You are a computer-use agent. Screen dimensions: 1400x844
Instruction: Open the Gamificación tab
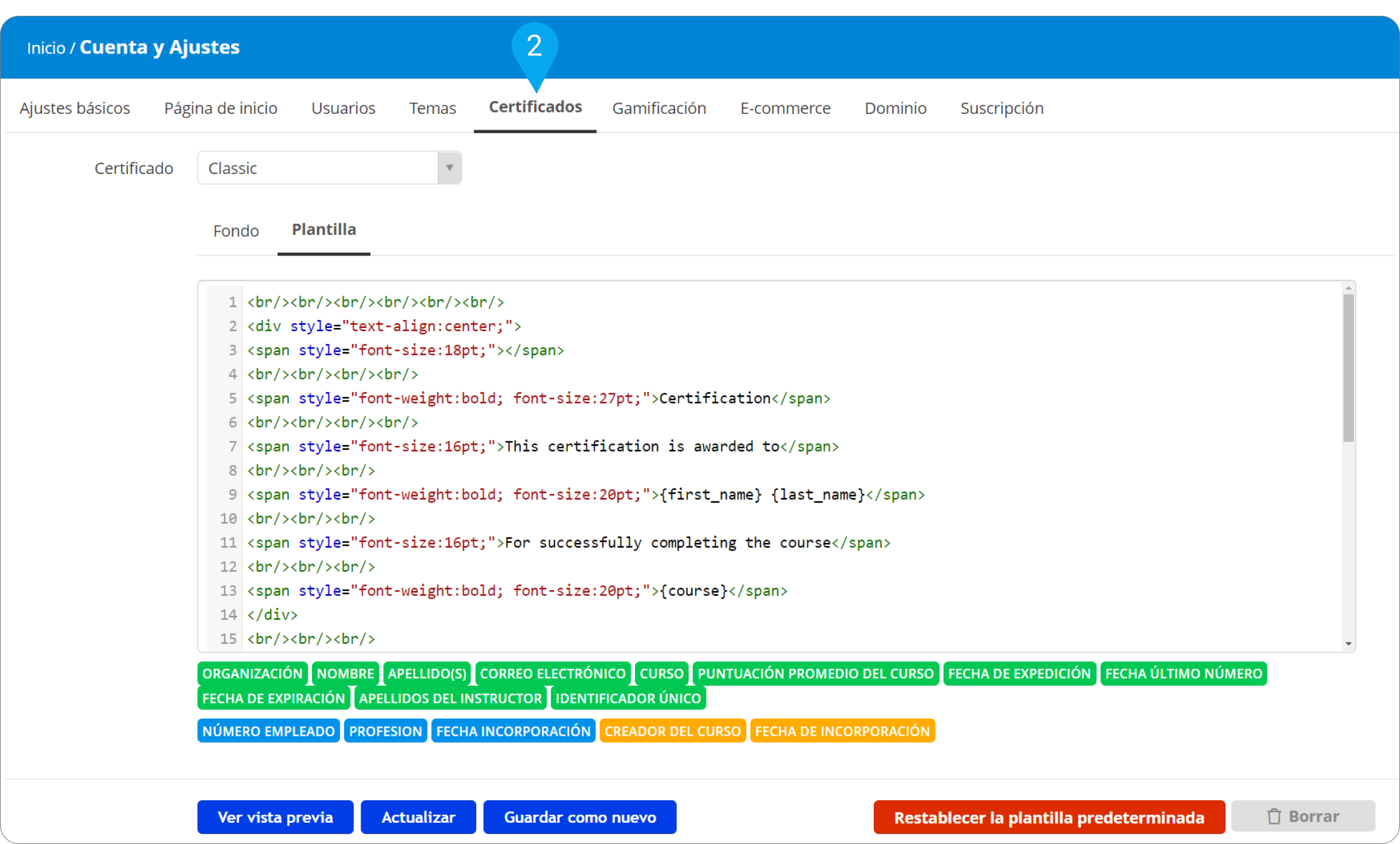point(659,108)
